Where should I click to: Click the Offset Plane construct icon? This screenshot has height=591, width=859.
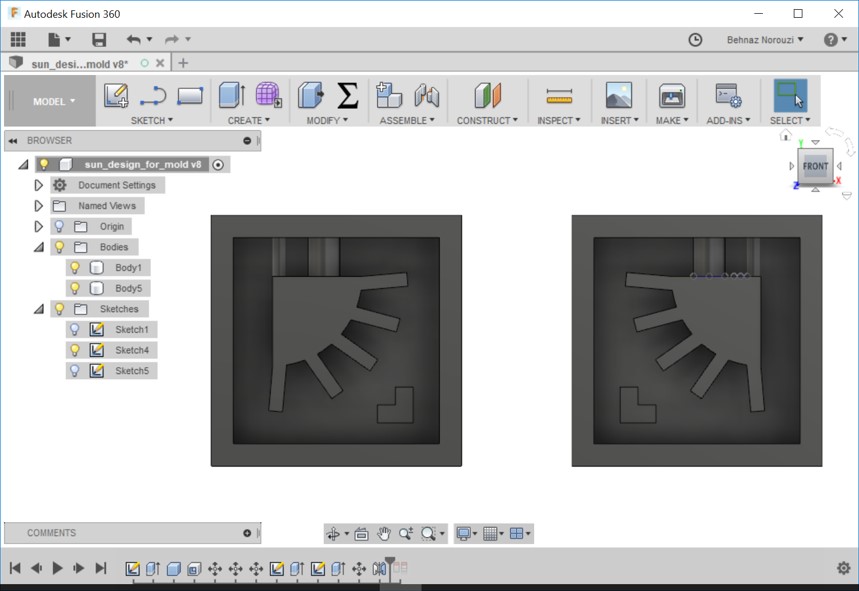(488, 95)
